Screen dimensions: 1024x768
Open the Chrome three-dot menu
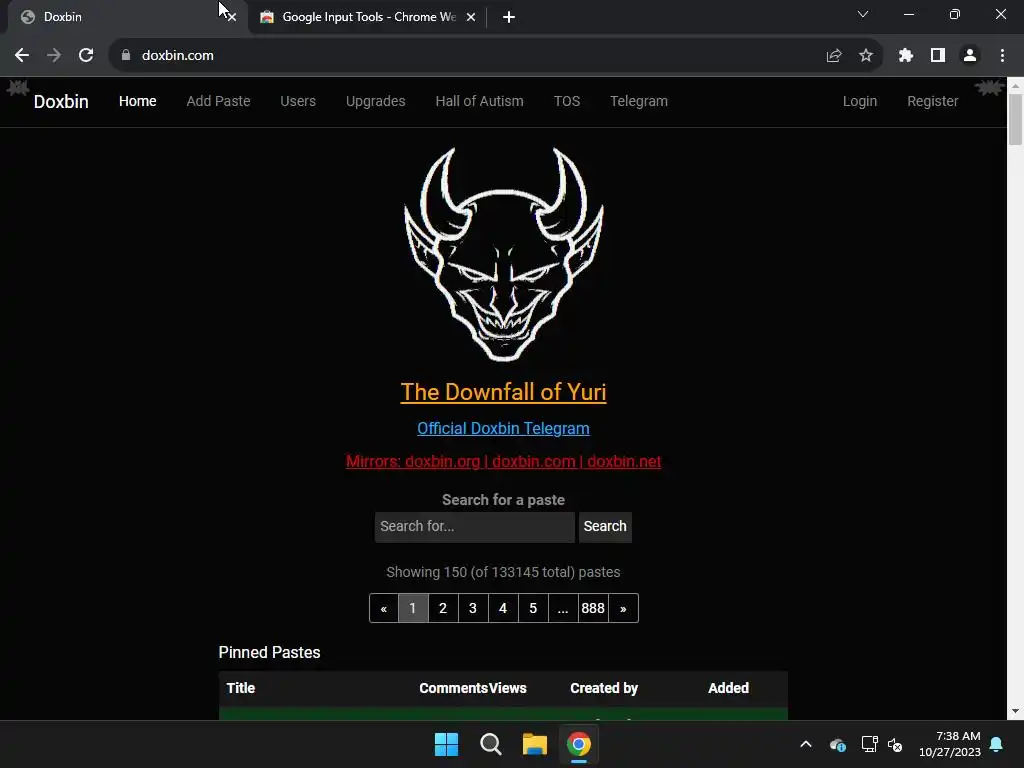[x=1002, y=56]
